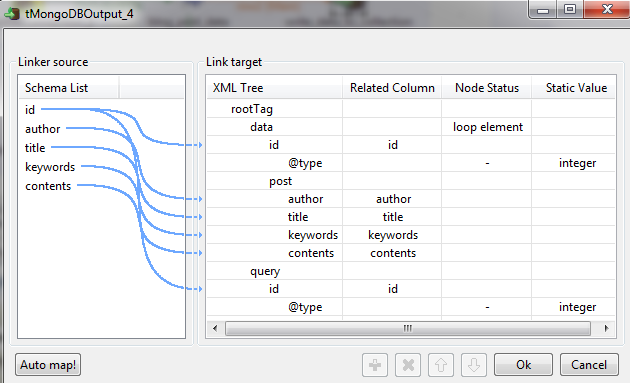Select the title node in XML Tree

[x=298, y=217]
